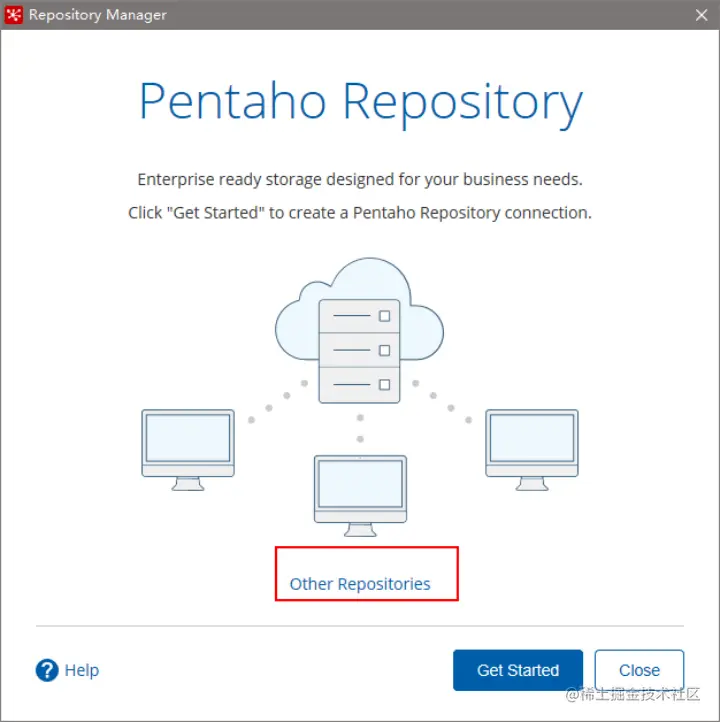Click the 'Click "Get Started" to create' instruction text
The height and width of the screenshot is (722, 720).
click(360, 213)
